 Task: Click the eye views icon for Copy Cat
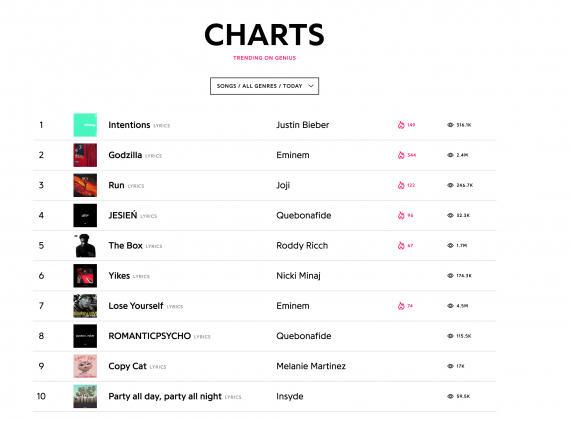point(450,366)
